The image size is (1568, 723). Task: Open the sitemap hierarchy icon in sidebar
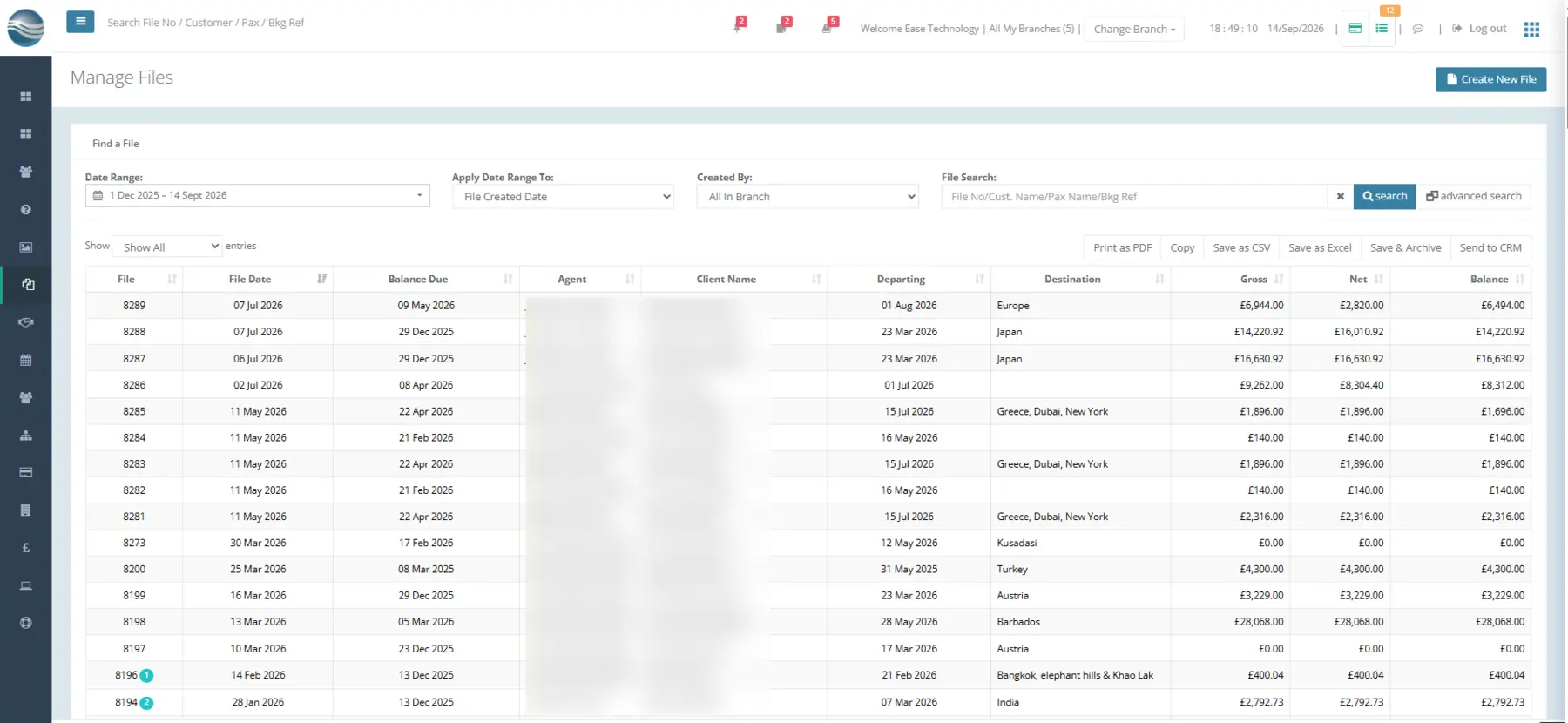click(x=26, y=436)
